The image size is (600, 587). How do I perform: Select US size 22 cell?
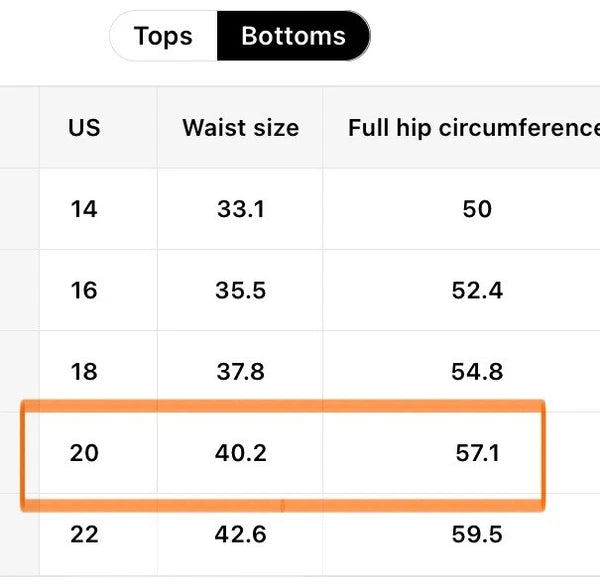pyautogui.click(x=84, y=534)
